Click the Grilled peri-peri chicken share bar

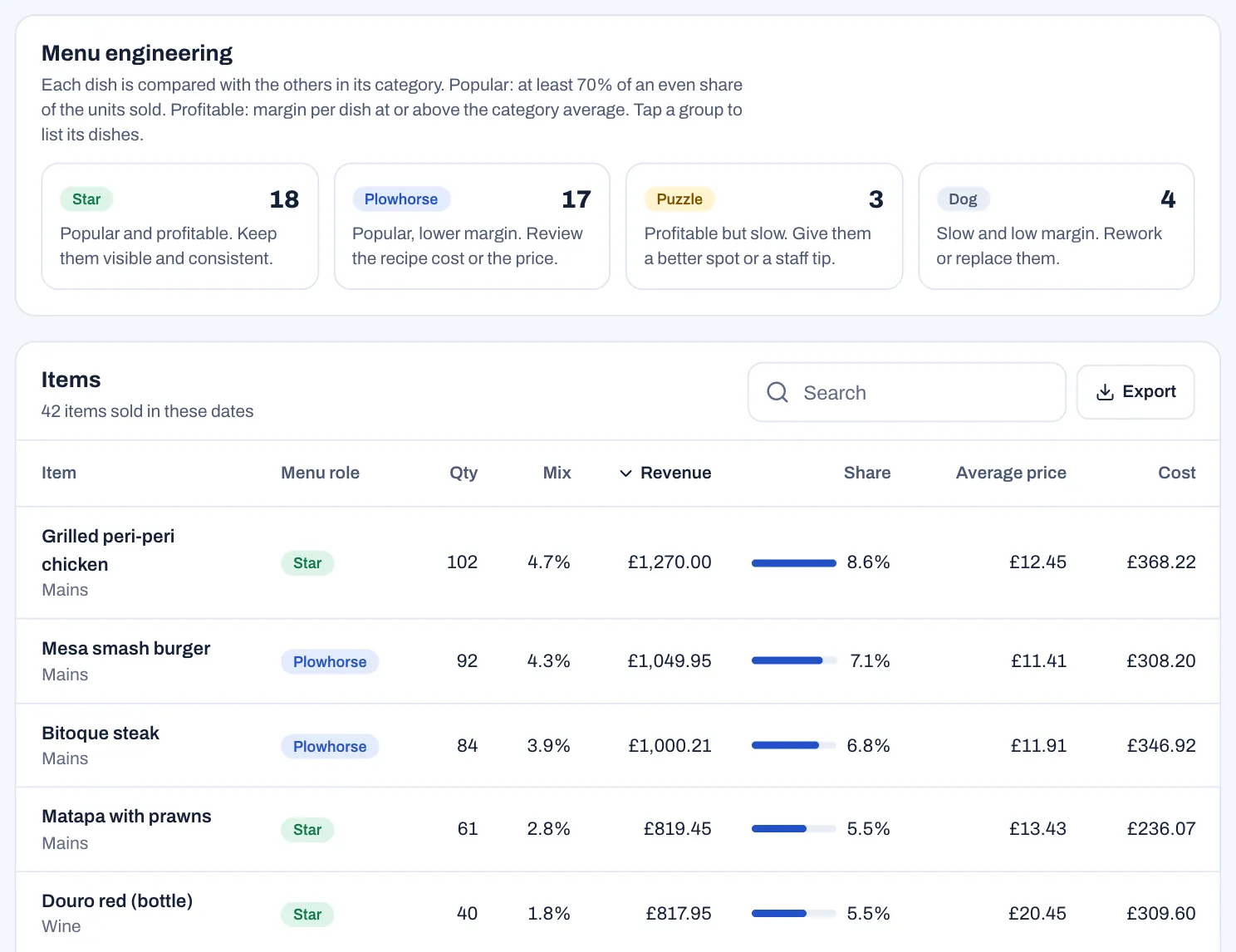click(794, 563)
